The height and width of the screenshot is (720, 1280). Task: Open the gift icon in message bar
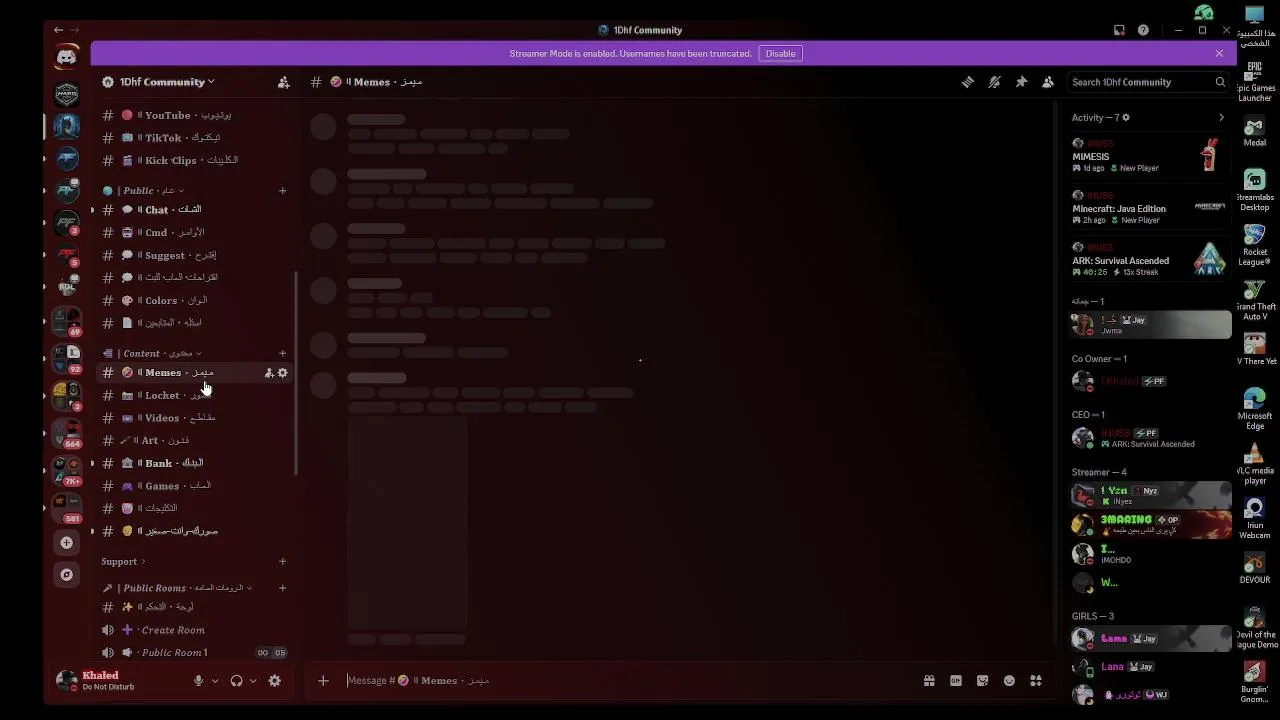tap(929, 681)
